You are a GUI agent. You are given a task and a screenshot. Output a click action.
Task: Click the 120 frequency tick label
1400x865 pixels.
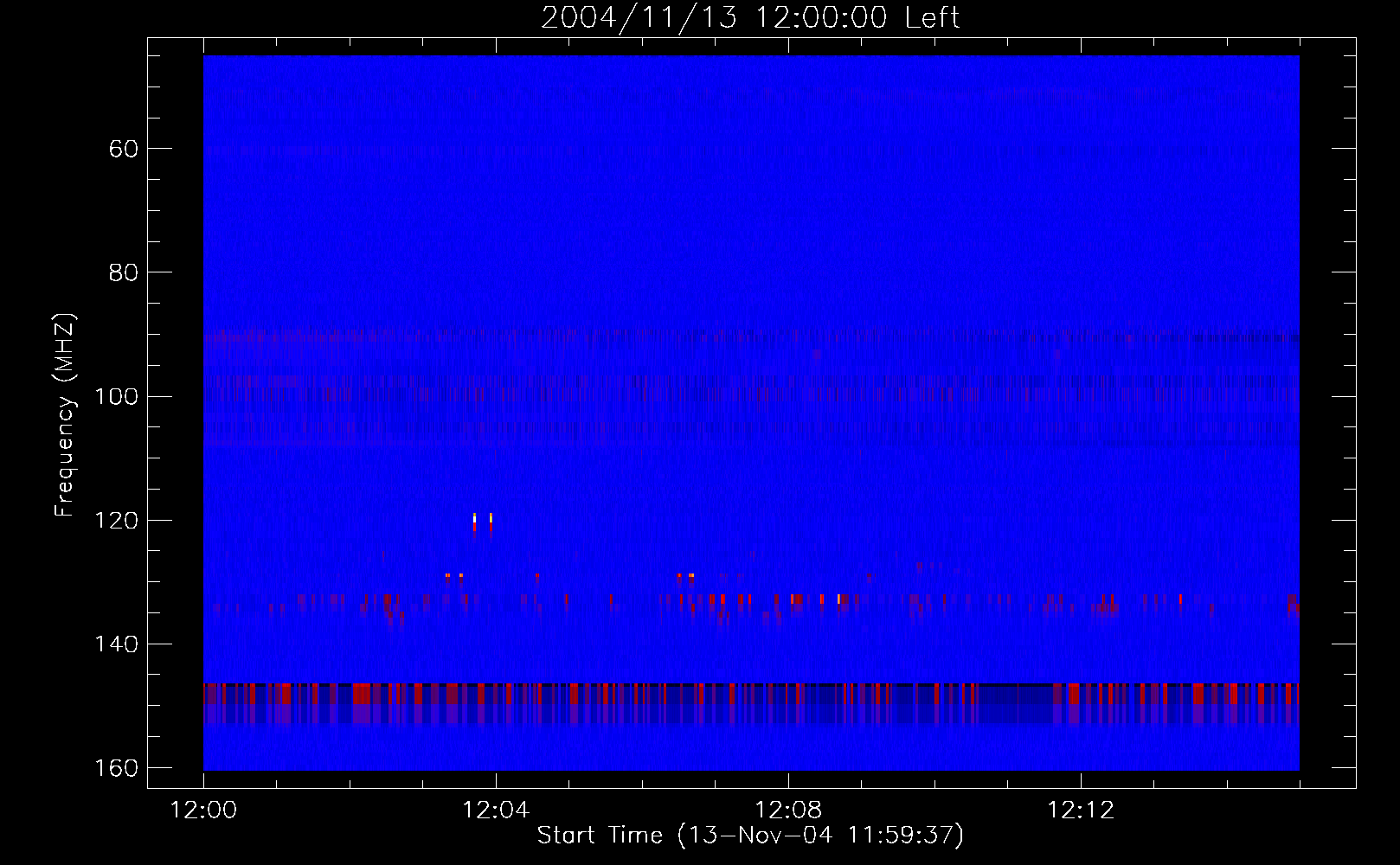[x=117, y=521]
